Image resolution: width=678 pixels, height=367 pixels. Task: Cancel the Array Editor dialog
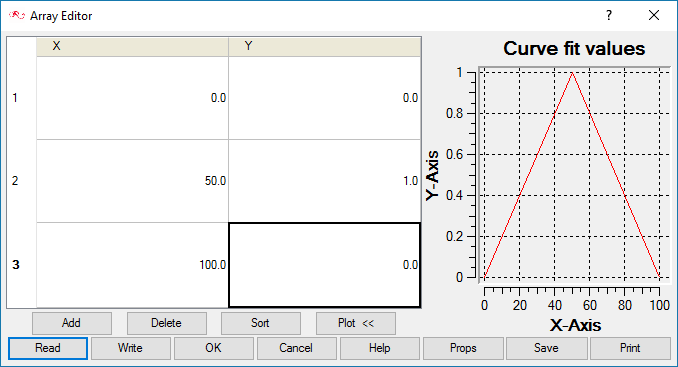pyautogui.click(x=297, y=348)
